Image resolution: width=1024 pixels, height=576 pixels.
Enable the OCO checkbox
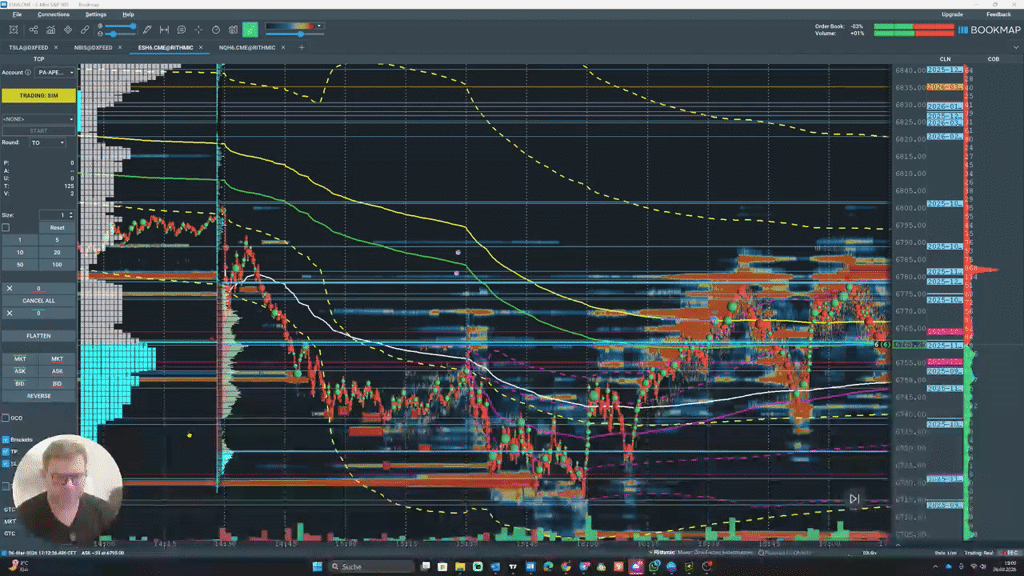coord(7,417)
